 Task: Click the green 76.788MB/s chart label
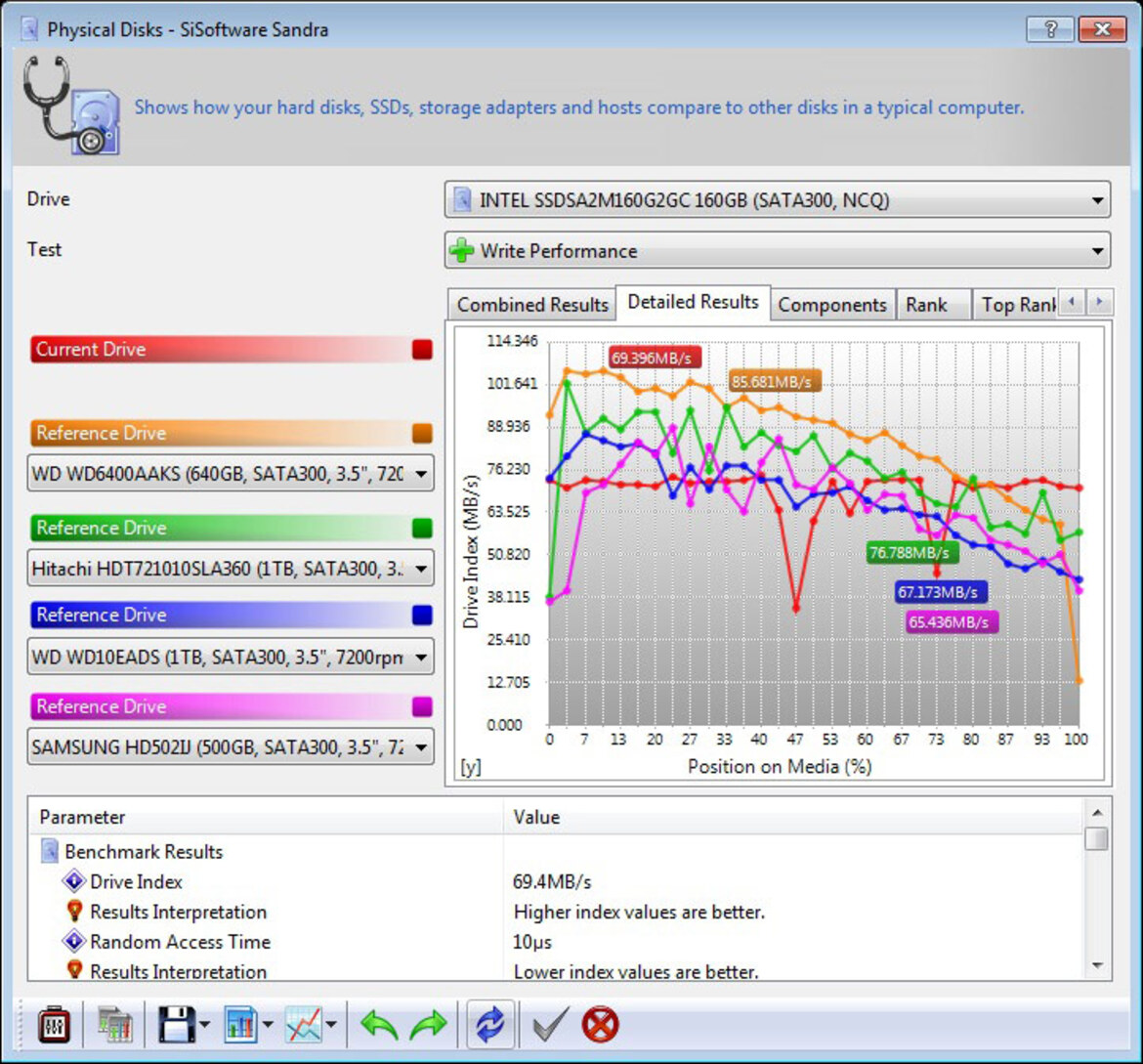(x=911, y=552)
